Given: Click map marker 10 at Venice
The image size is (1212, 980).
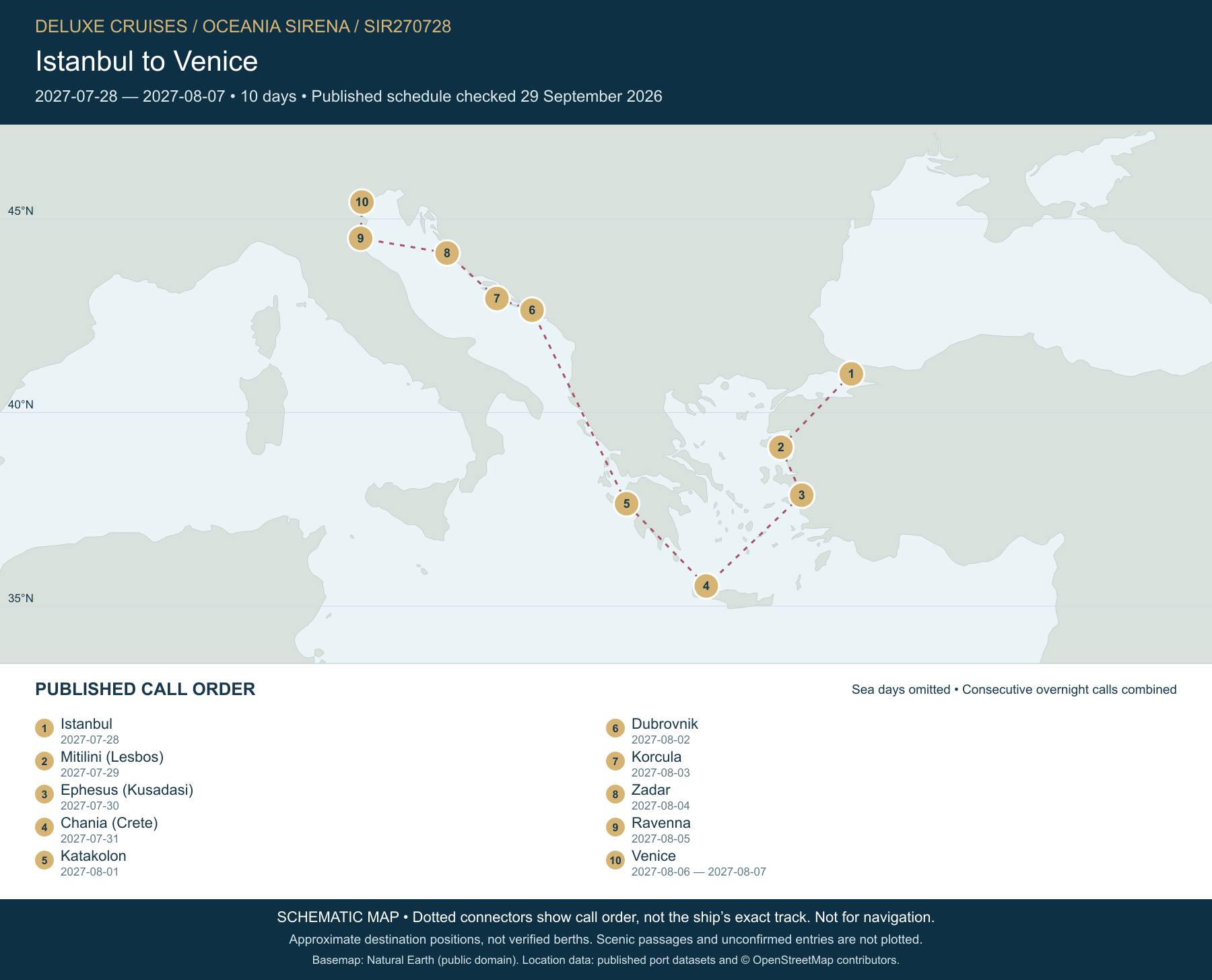Looking at the screenshot, I should [x=362, y=201].
